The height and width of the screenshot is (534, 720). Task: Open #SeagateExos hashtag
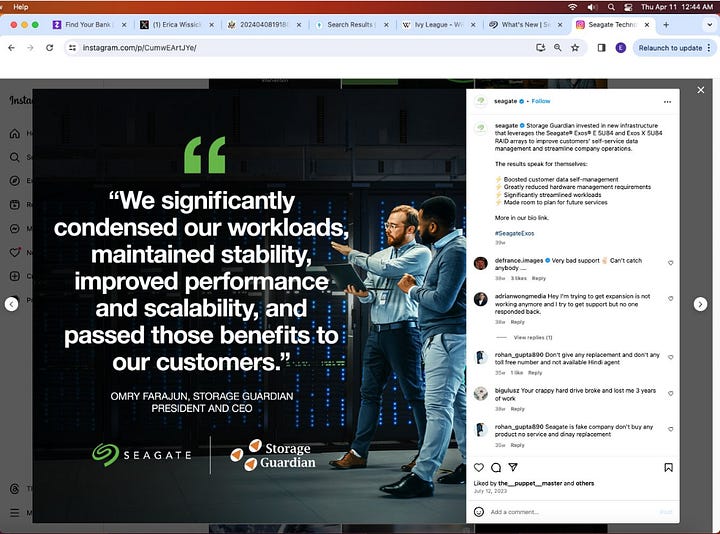[514, 233]
